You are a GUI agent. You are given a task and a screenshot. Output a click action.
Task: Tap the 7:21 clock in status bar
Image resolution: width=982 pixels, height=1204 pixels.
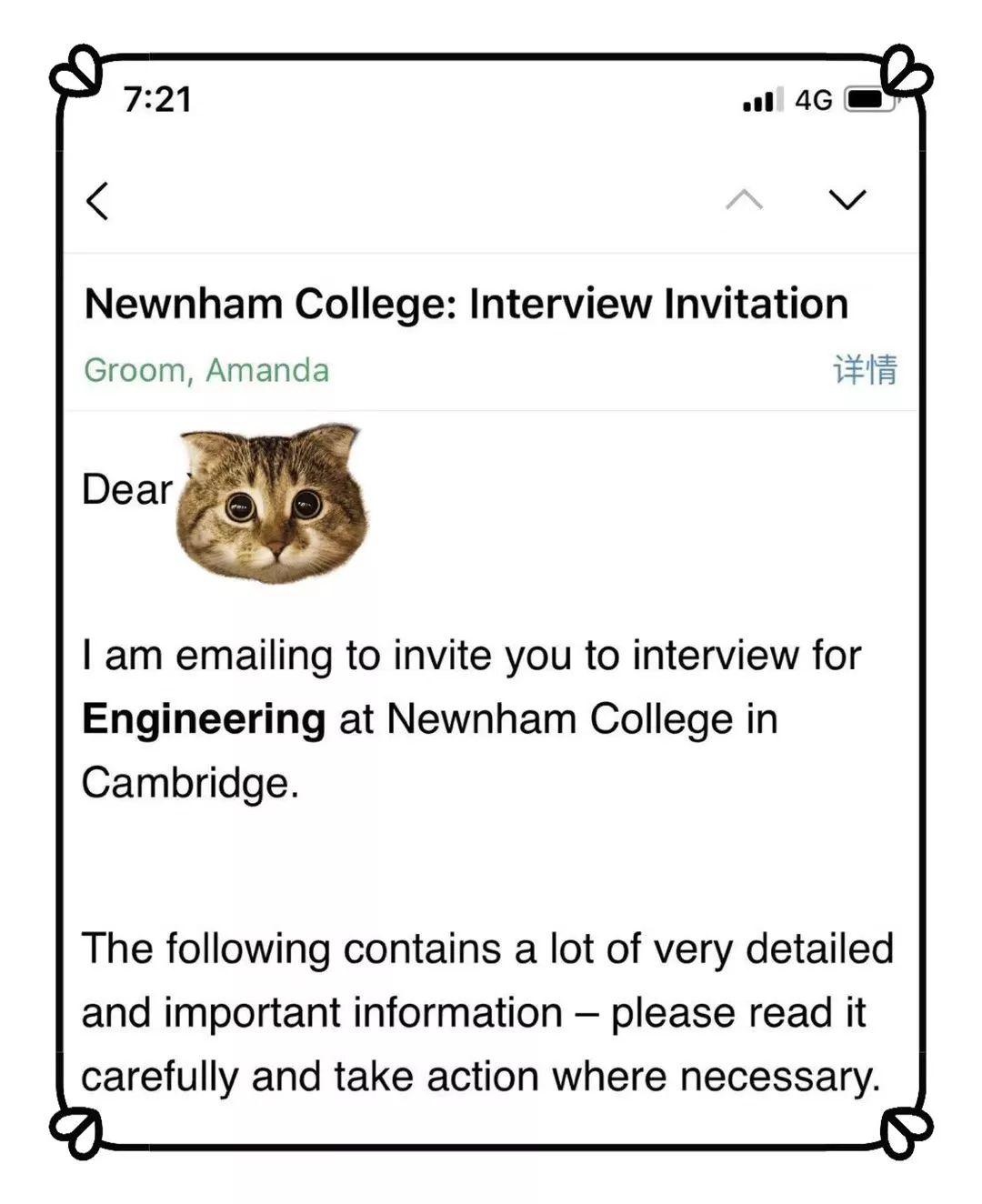pos(158,100)
